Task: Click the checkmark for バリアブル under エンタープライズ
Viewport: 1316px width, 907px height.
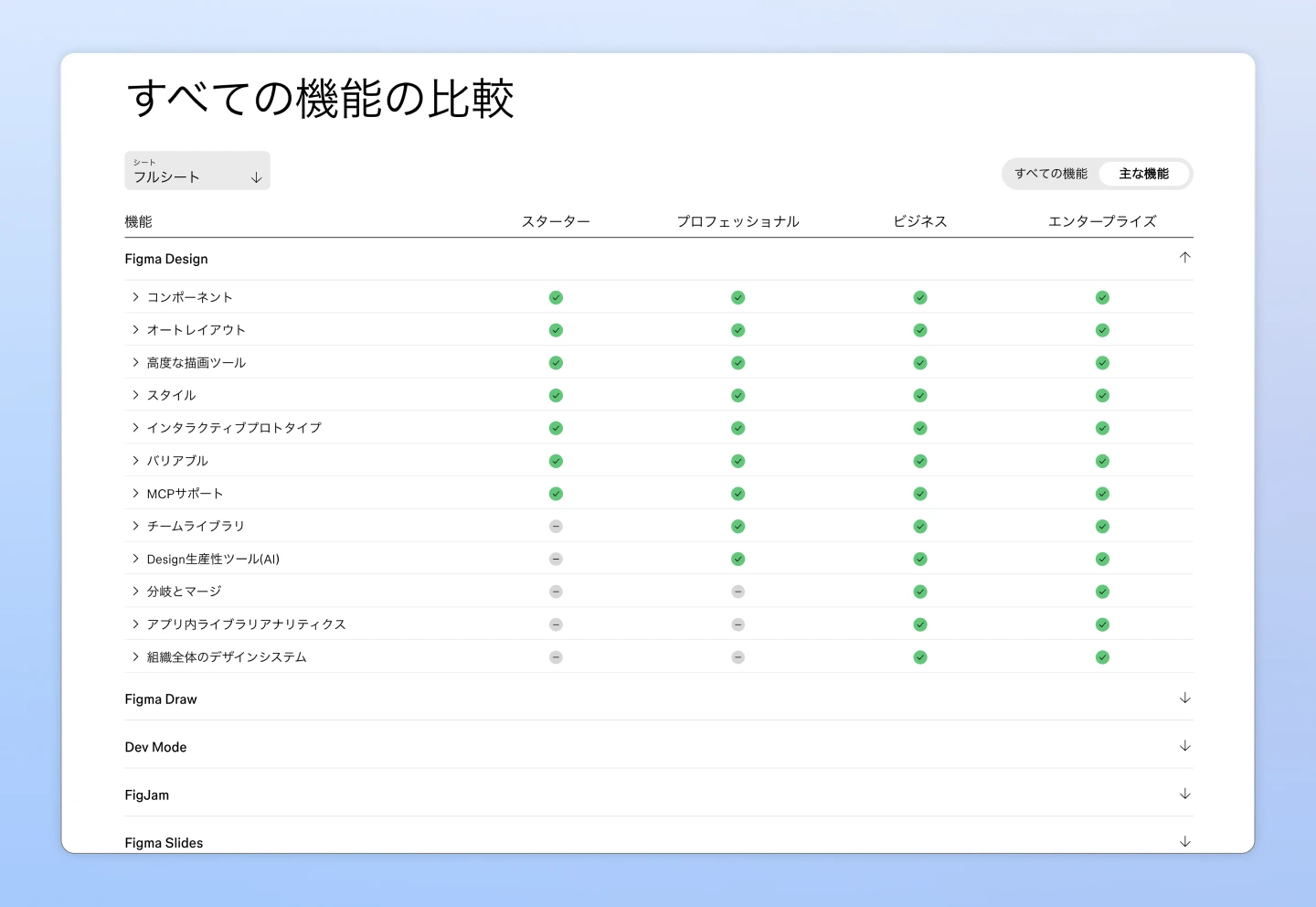Action: coord(1102,461)
